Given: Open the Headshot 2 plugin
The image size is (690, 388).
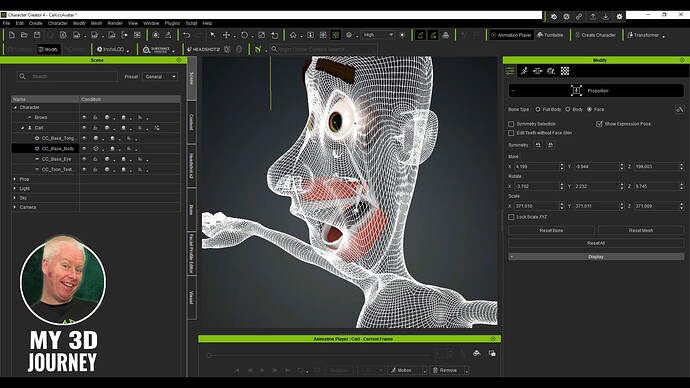Looking at the screenshot, I should 203,49.
